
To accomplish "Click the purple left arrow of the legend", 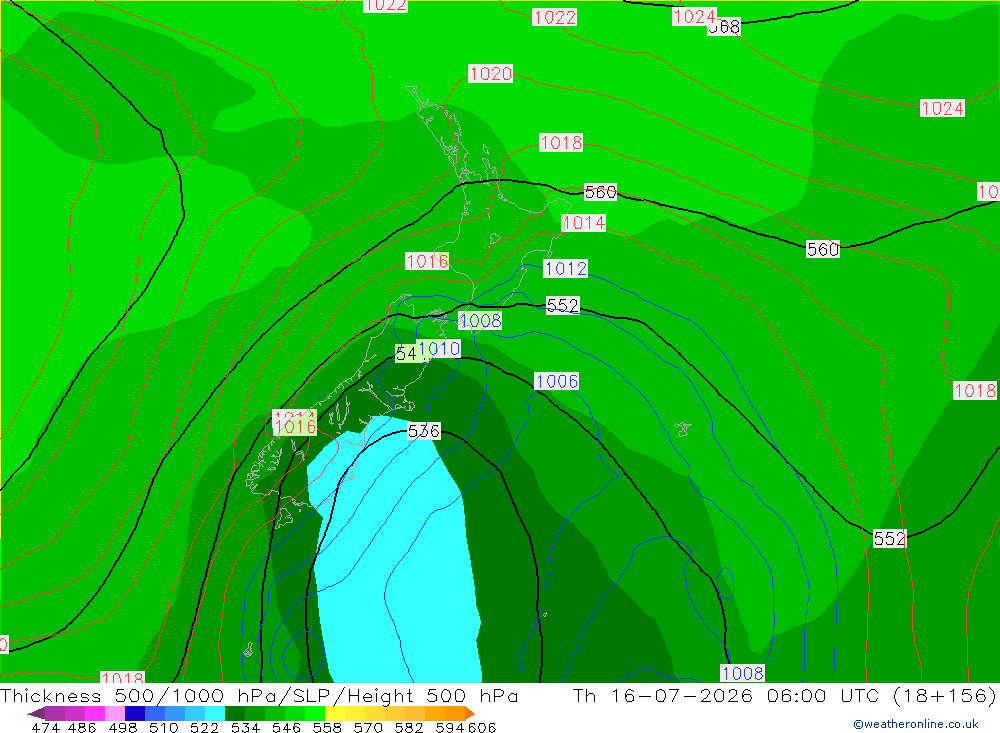I will (x=36, y=713).
